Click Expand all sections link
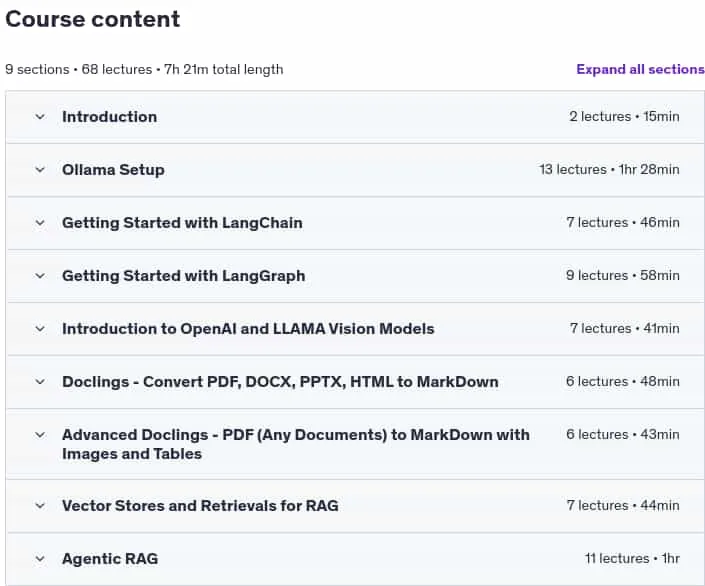Viewport: 705px width, 586px height. click(640, 69)
